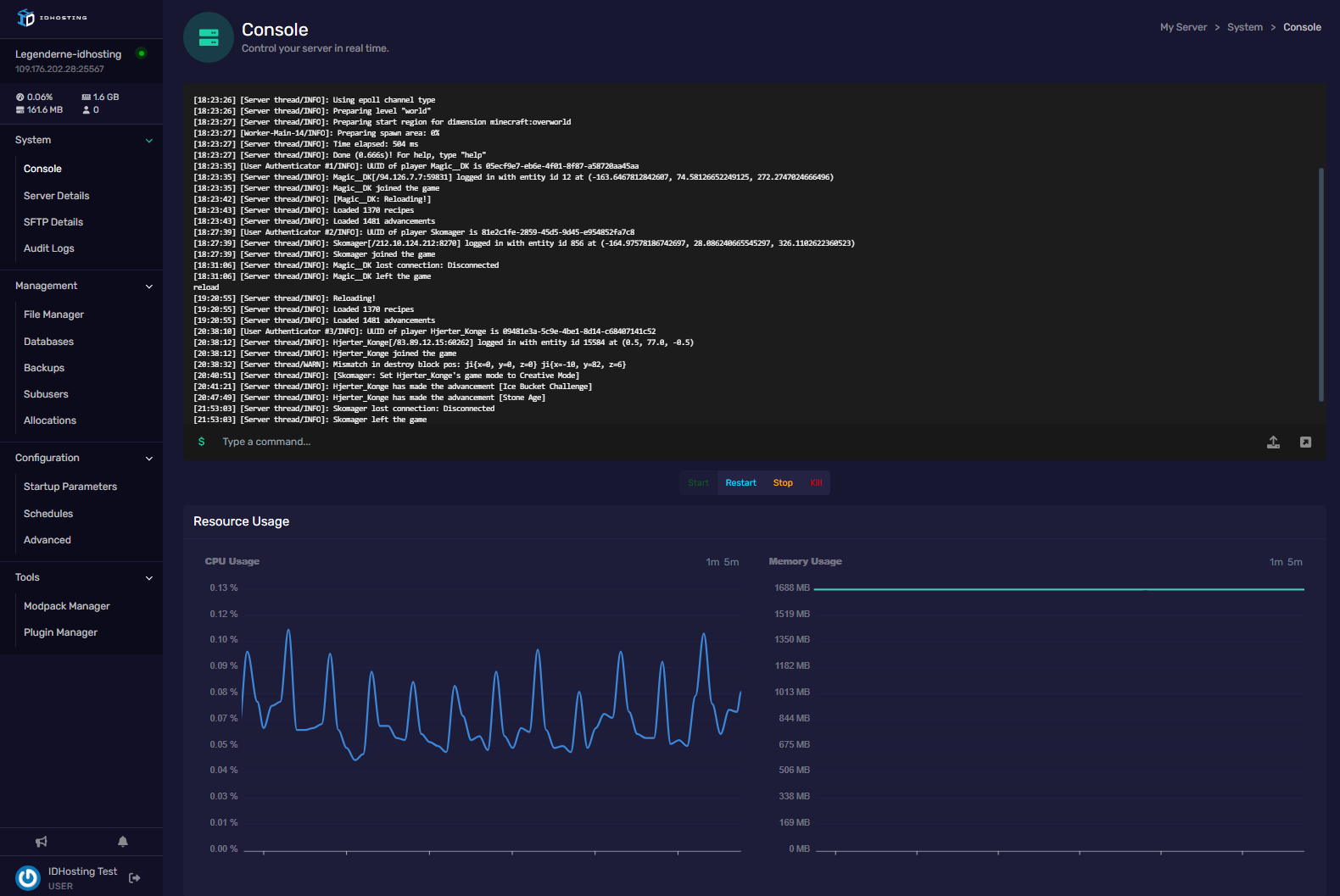This screenshot has width=1340, height=896.
Task: Click the user avatar power icon
Action: point(28,878)
